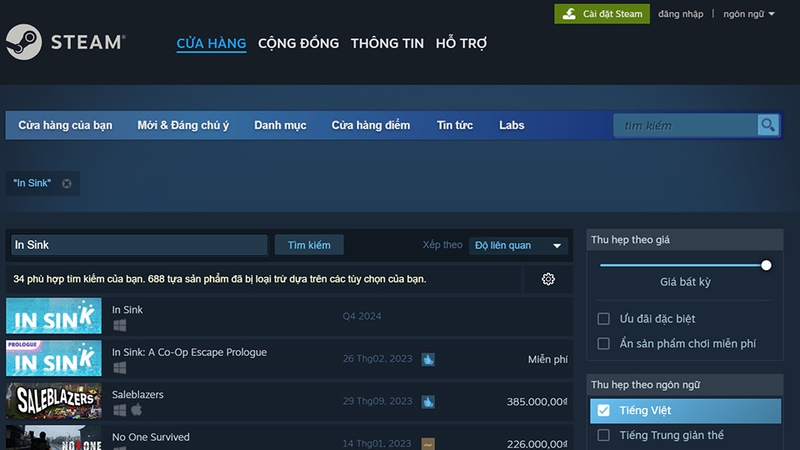Go to THÔNG TIN page
The height and width of the screenshot is (450, 800).
click(x=387, y=43)
